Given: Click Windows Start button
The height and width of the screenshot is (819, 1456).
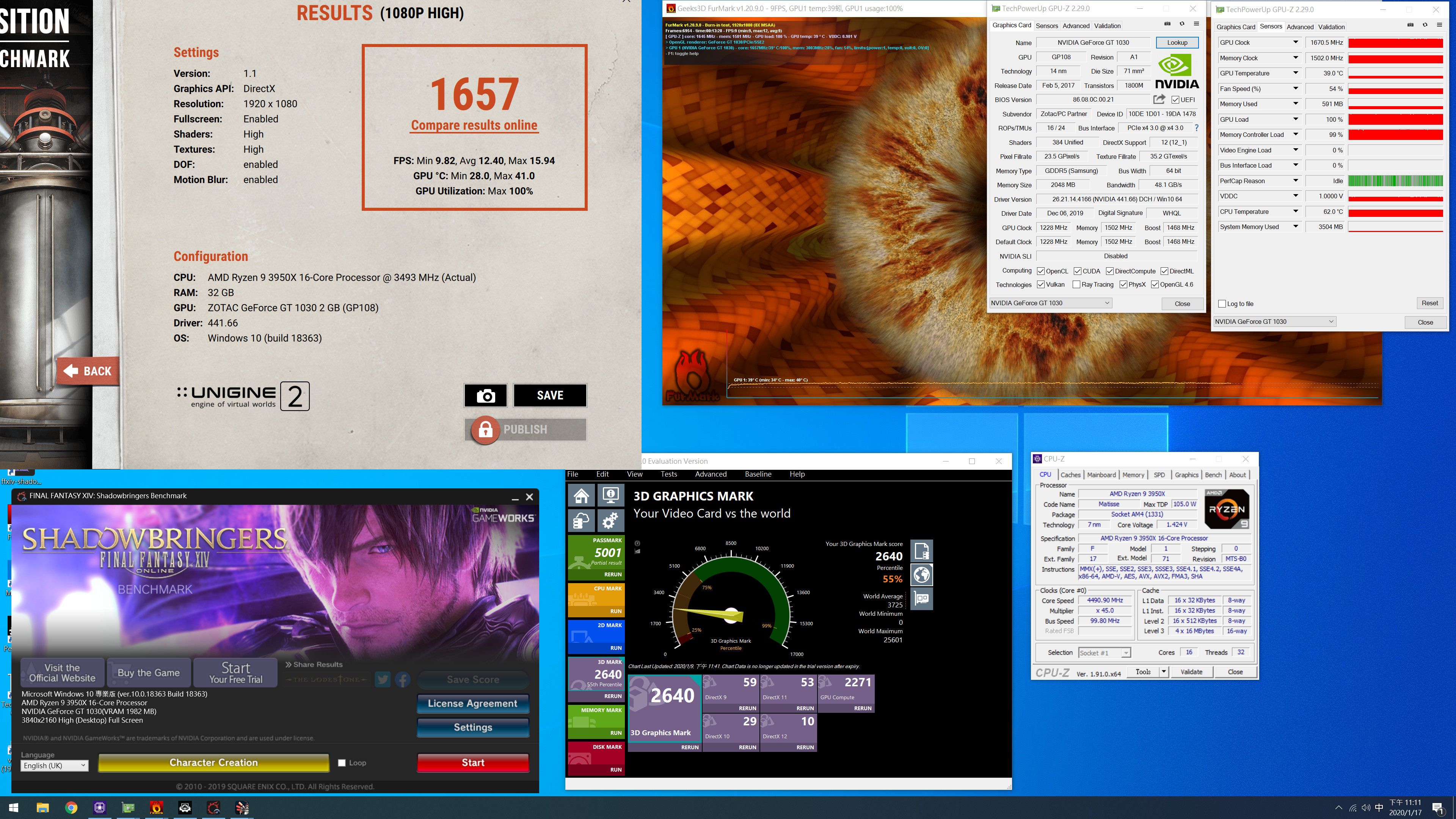Looking at the screenshot, I should click(x=14, y=808).
